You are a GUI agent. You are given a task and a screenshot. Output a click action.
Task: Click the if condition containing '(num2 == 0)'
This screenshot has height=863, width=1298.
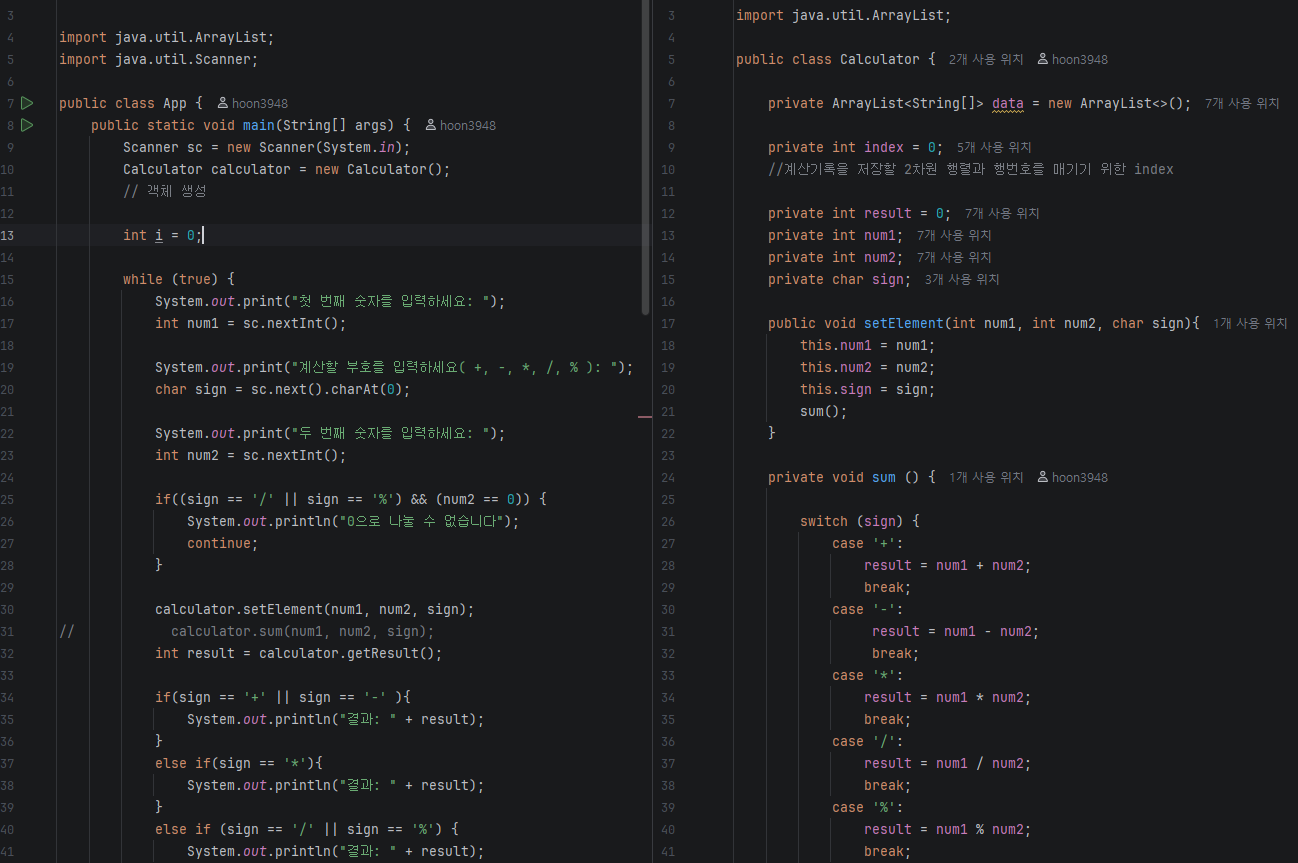(x=351, y=499)
